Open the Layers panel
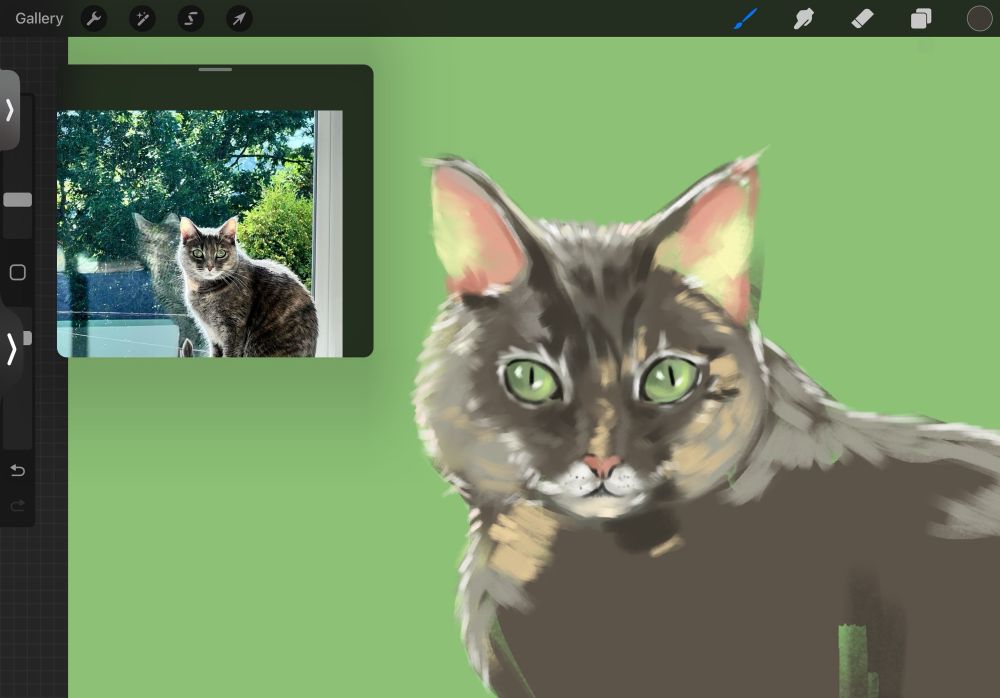This screenshot has height=698, width=1000. (920, 18)
